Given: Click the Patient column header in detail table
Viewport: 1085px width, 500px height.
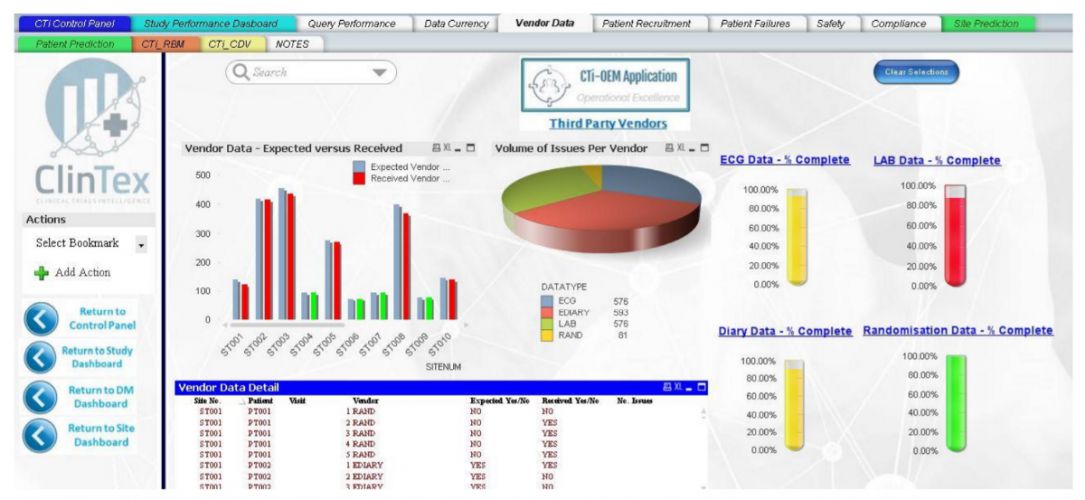Looking at the screenshot, I should [x=260, y=400].
